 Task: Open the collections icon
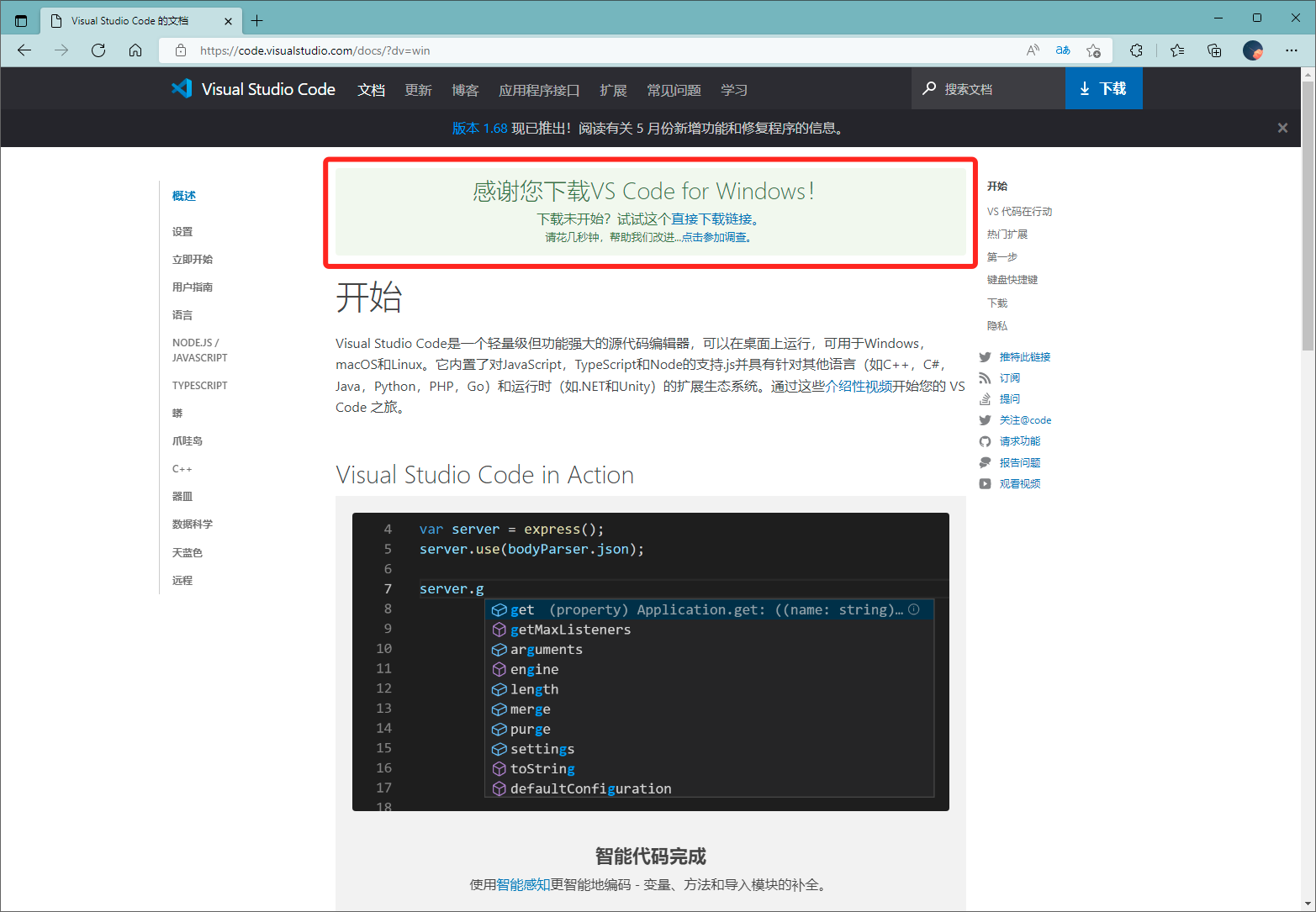click(x=1214, y=50)
